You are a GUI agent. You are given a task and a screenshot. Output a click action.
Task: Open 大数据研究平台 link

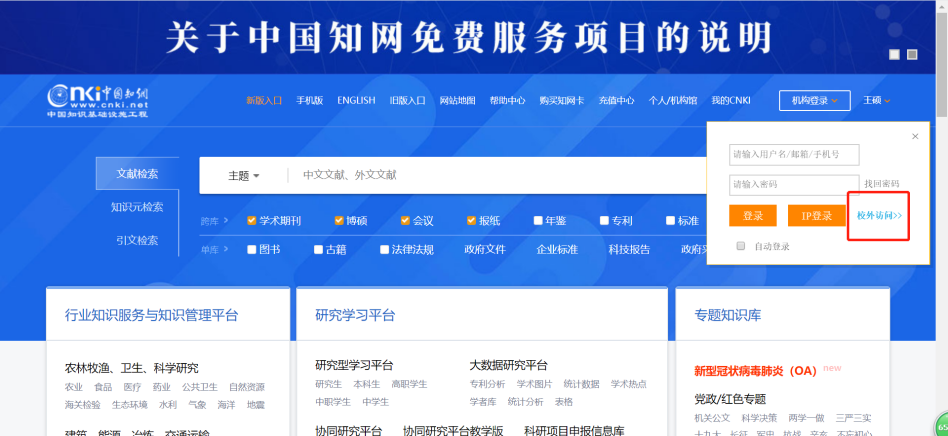(508, 365)
